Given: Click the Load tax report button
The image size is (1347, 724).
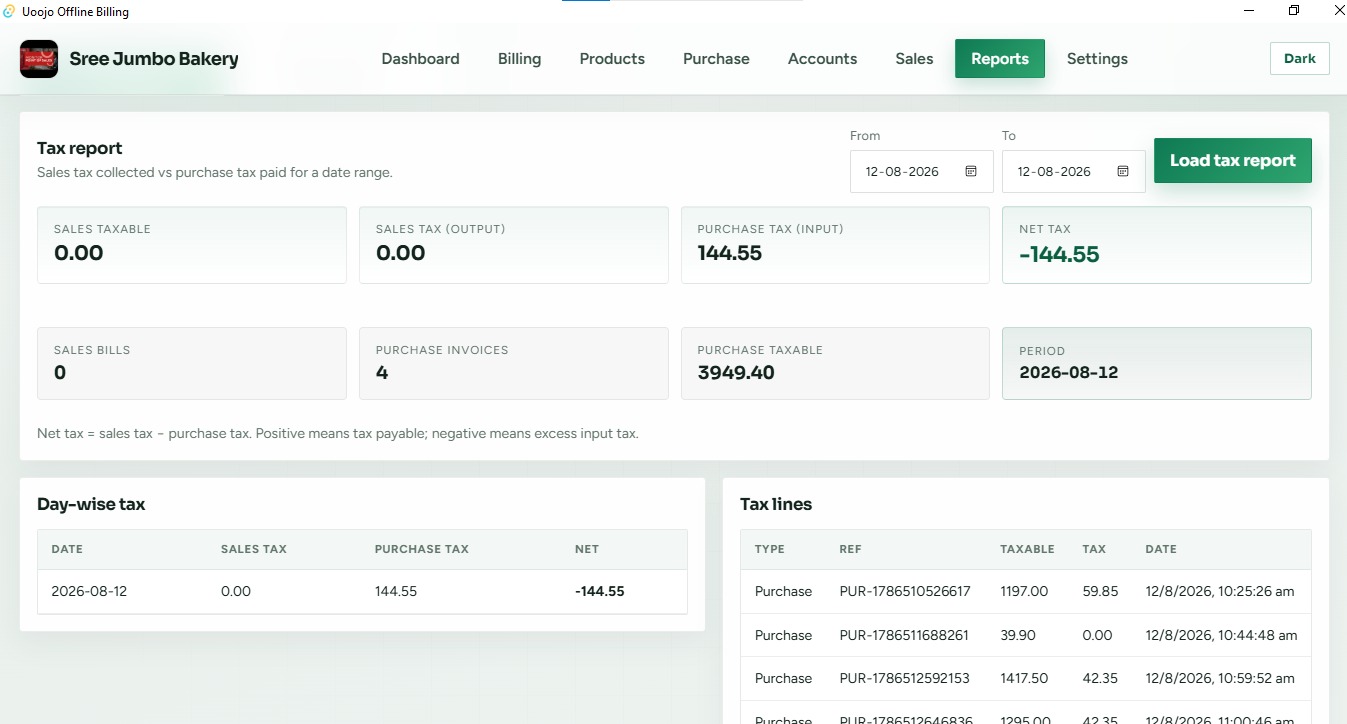Looking at the screenshot, I should click(x=1233, y=161).
